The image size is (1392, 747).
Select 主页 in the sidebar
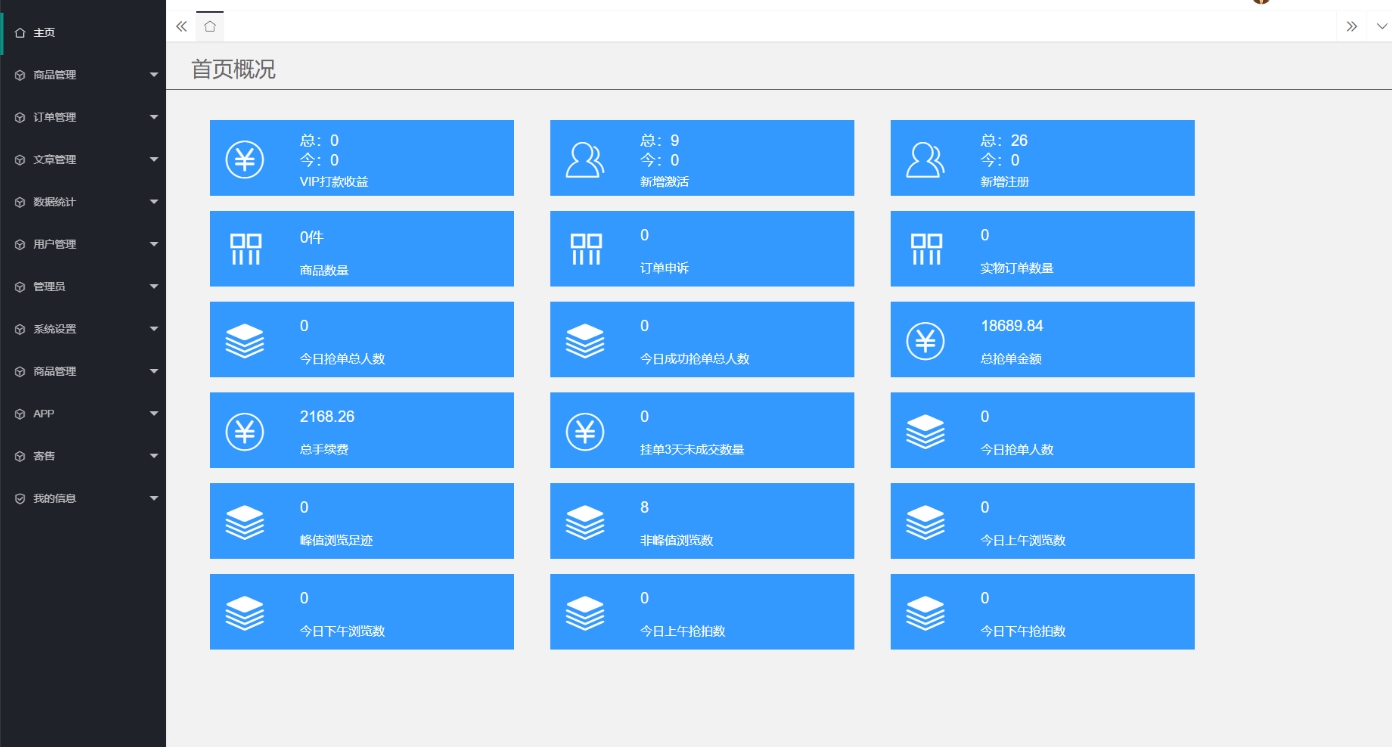tap(44, 33)
